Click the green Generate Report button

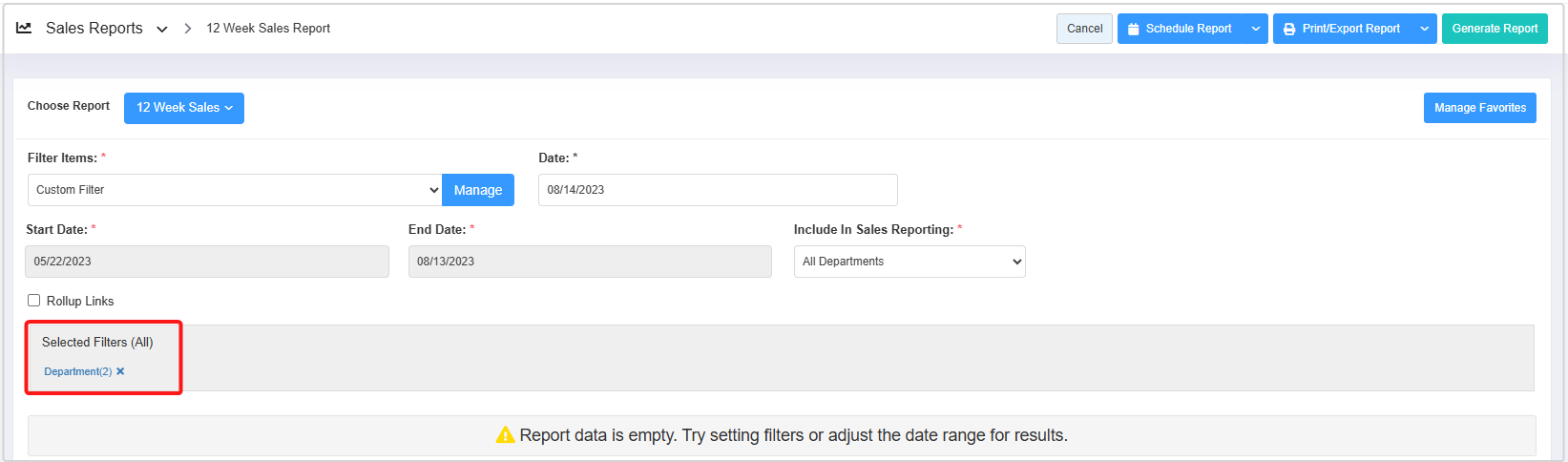1495,29
